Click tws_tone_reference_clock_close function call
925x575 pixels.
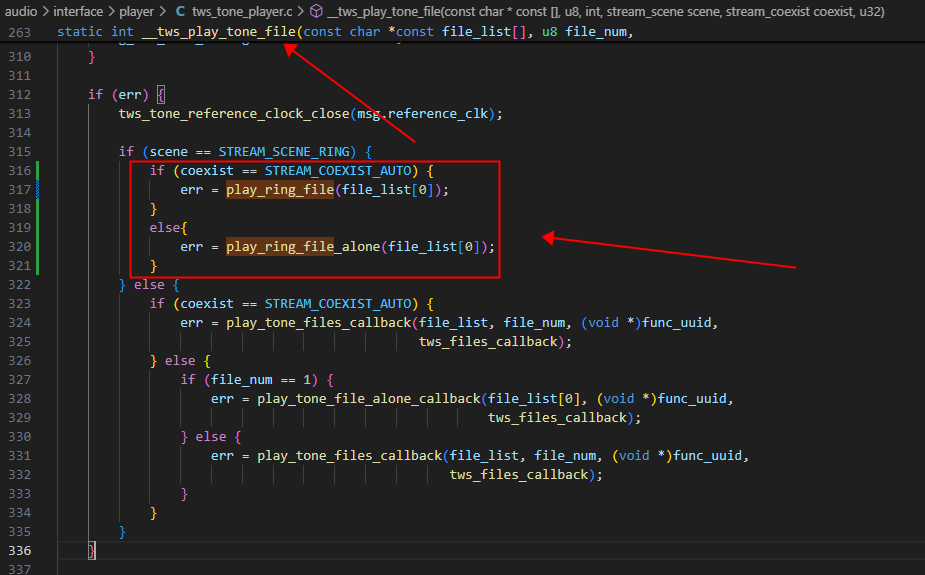pyautogui.click(x=234, y=113)
